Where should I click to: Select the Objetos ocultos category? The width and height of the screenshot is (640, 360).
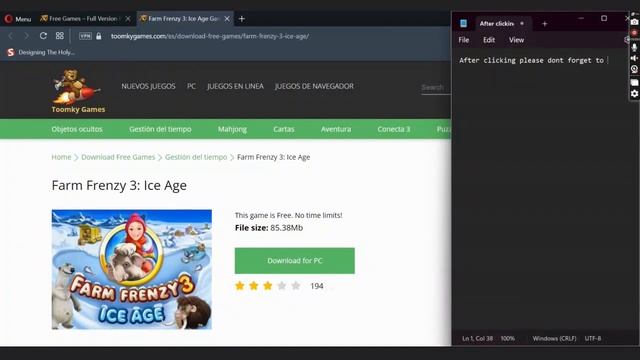77,129
